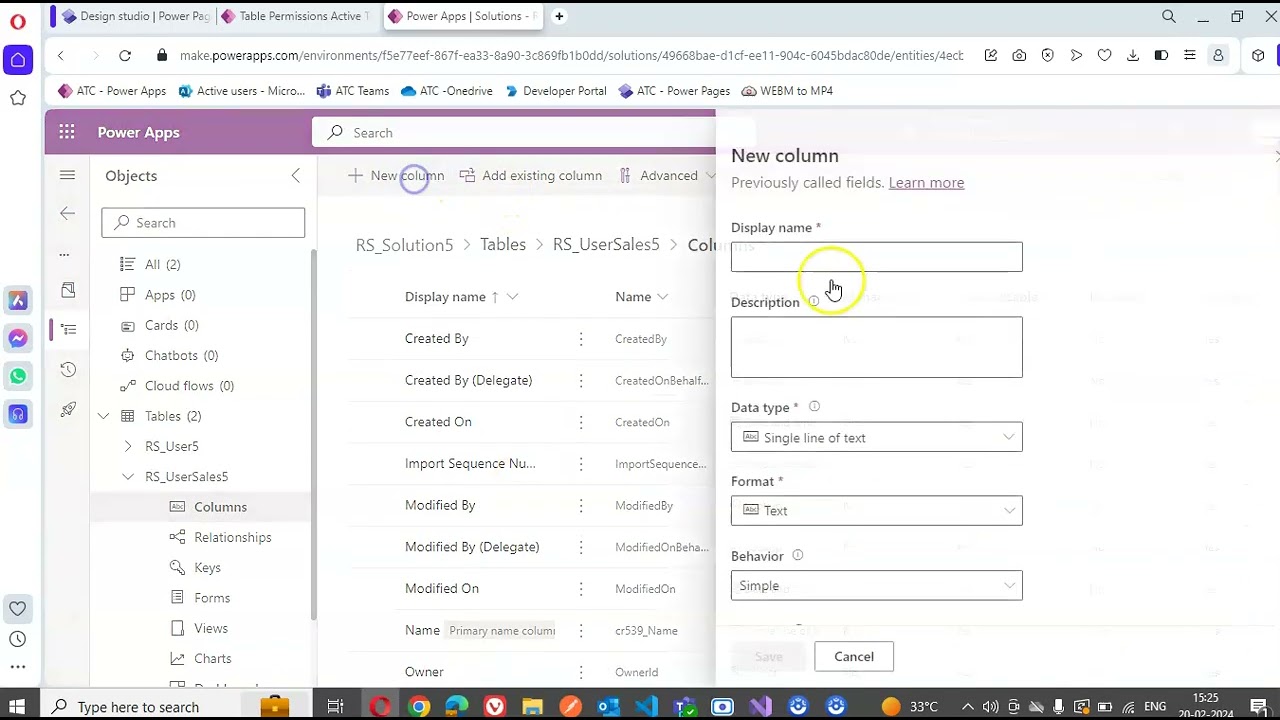1280x720 pixels.
Task: Open a new browser tab
Action: [559, 16]
